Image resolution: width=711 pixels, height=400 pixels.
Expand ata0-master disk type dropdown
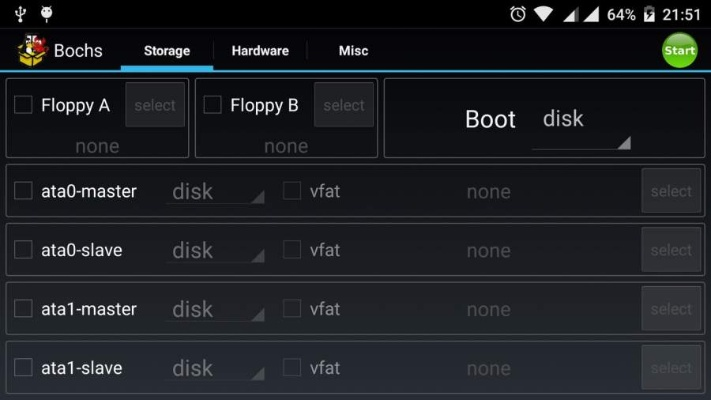click(x=215, y=192)
